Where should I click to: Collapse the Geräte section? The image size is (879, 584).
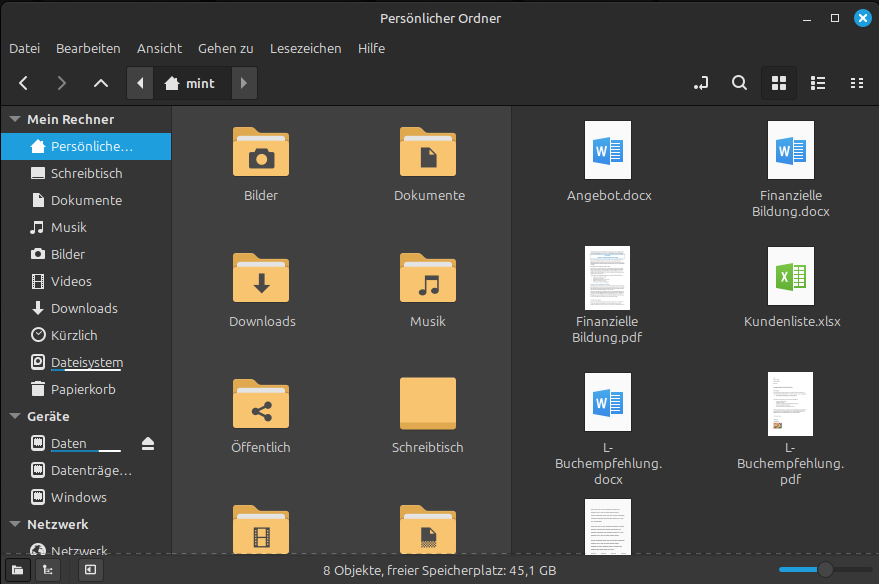click(x=15, y=416)
